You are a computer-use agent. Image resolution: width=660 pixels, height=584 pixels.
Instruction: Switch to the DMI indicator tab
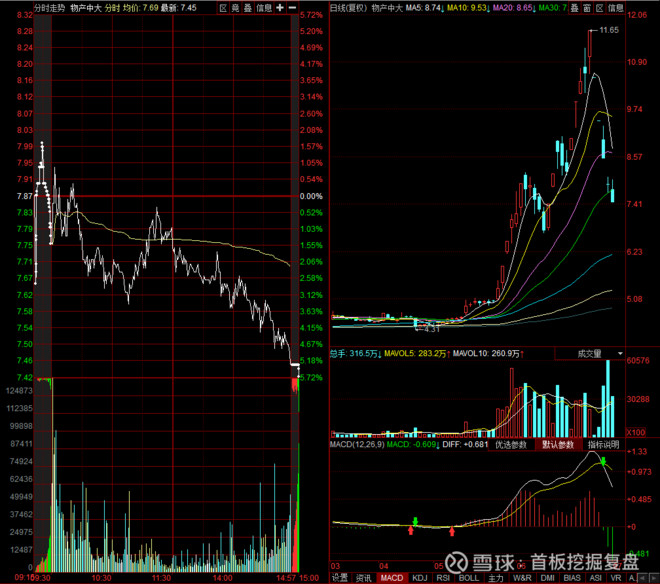point(548,578)
